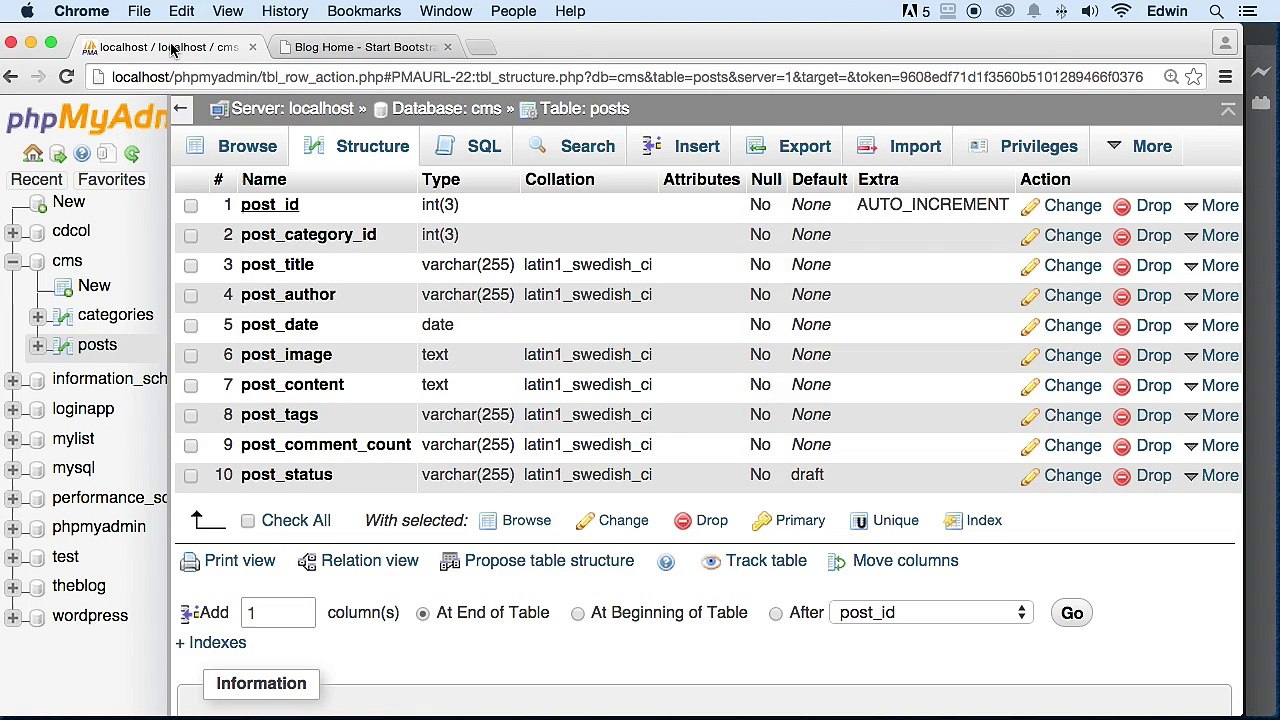Open the SQL tab

(x=468, y=146)
